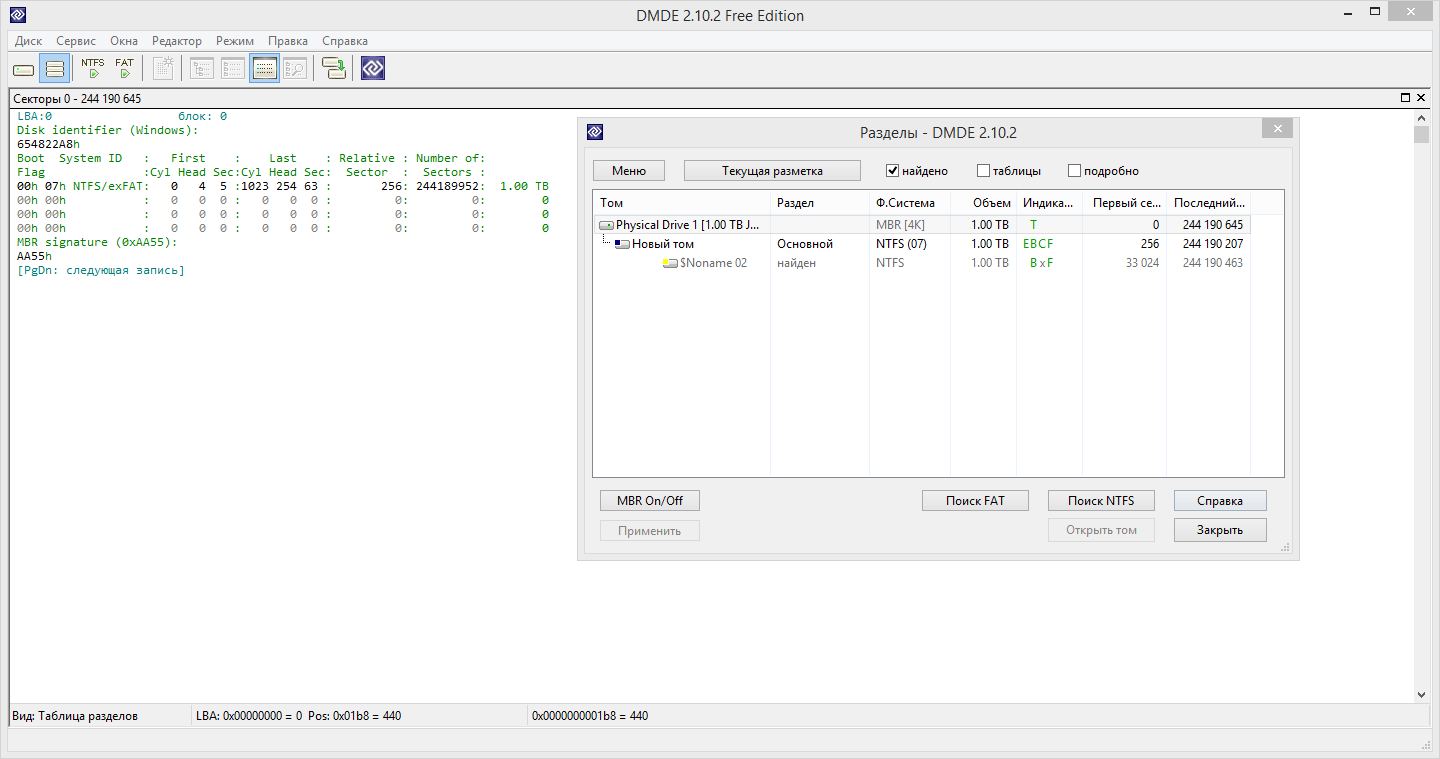Click the 'MBR [4K]' file system cell
This screenshot has height=759, width=1440.
click(x=900, y=225)
